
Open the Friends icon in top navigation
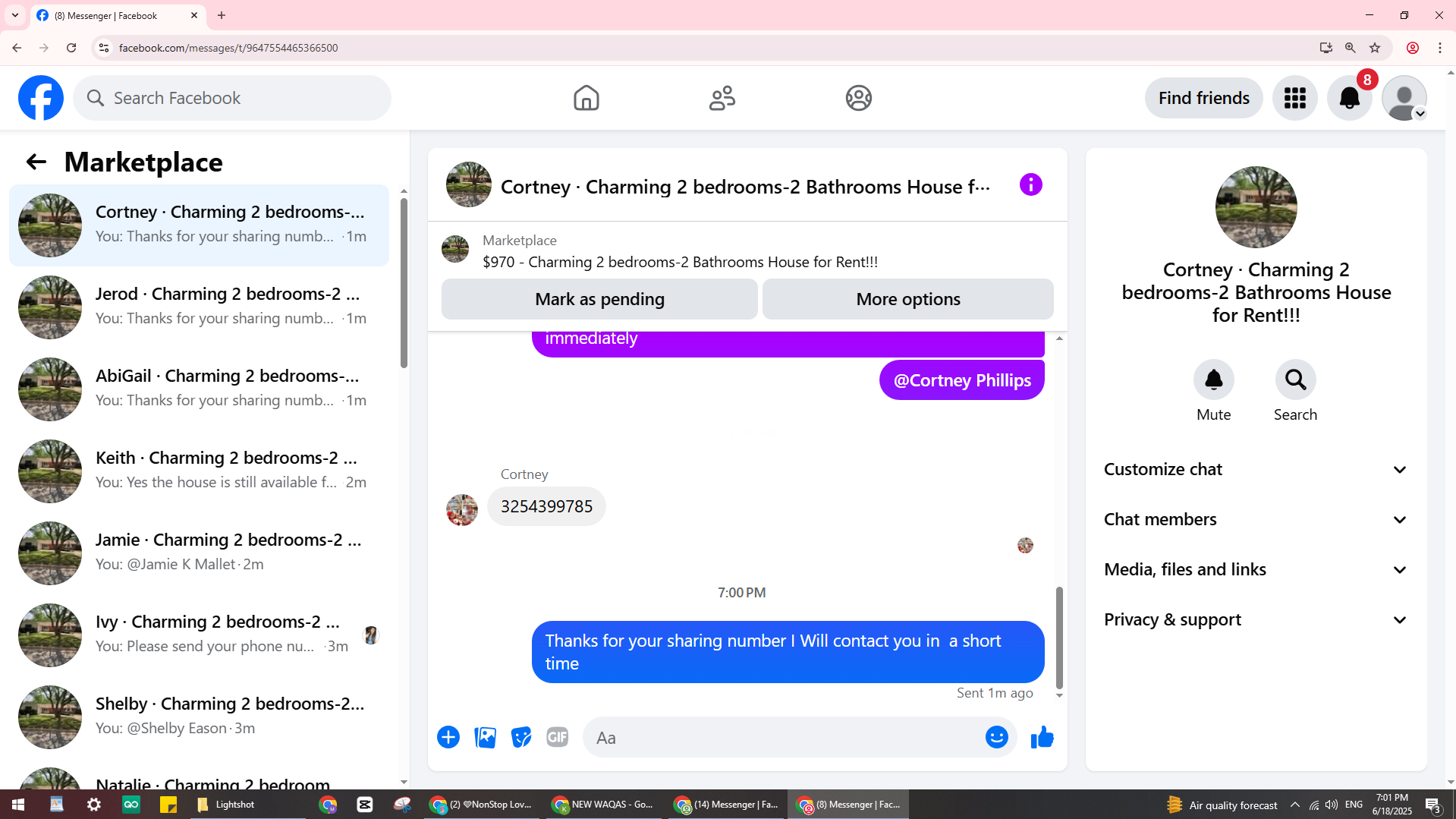pos(722,98)
